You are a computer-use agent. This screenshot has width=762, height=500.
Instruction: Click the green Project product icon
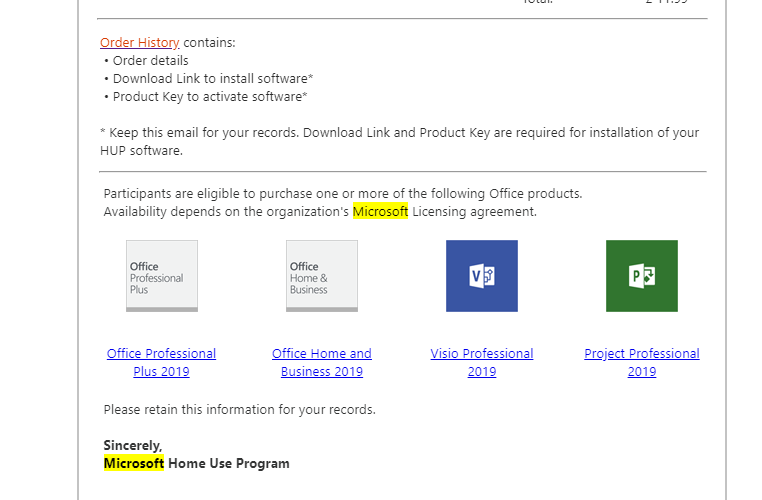(x=641, y=276)
